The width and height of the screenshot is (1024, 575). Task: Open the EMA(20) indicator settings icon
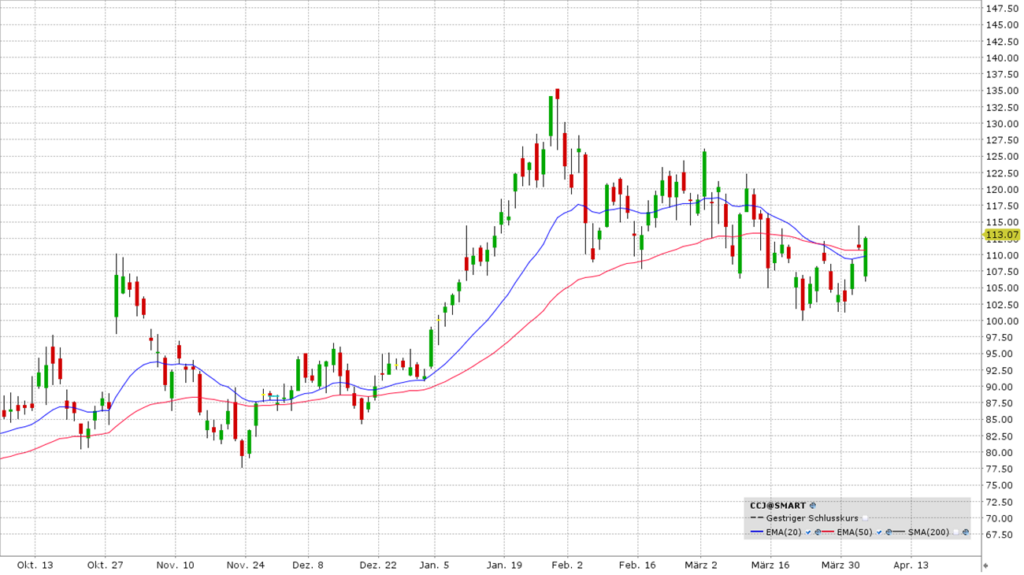[x=818, y=532]
